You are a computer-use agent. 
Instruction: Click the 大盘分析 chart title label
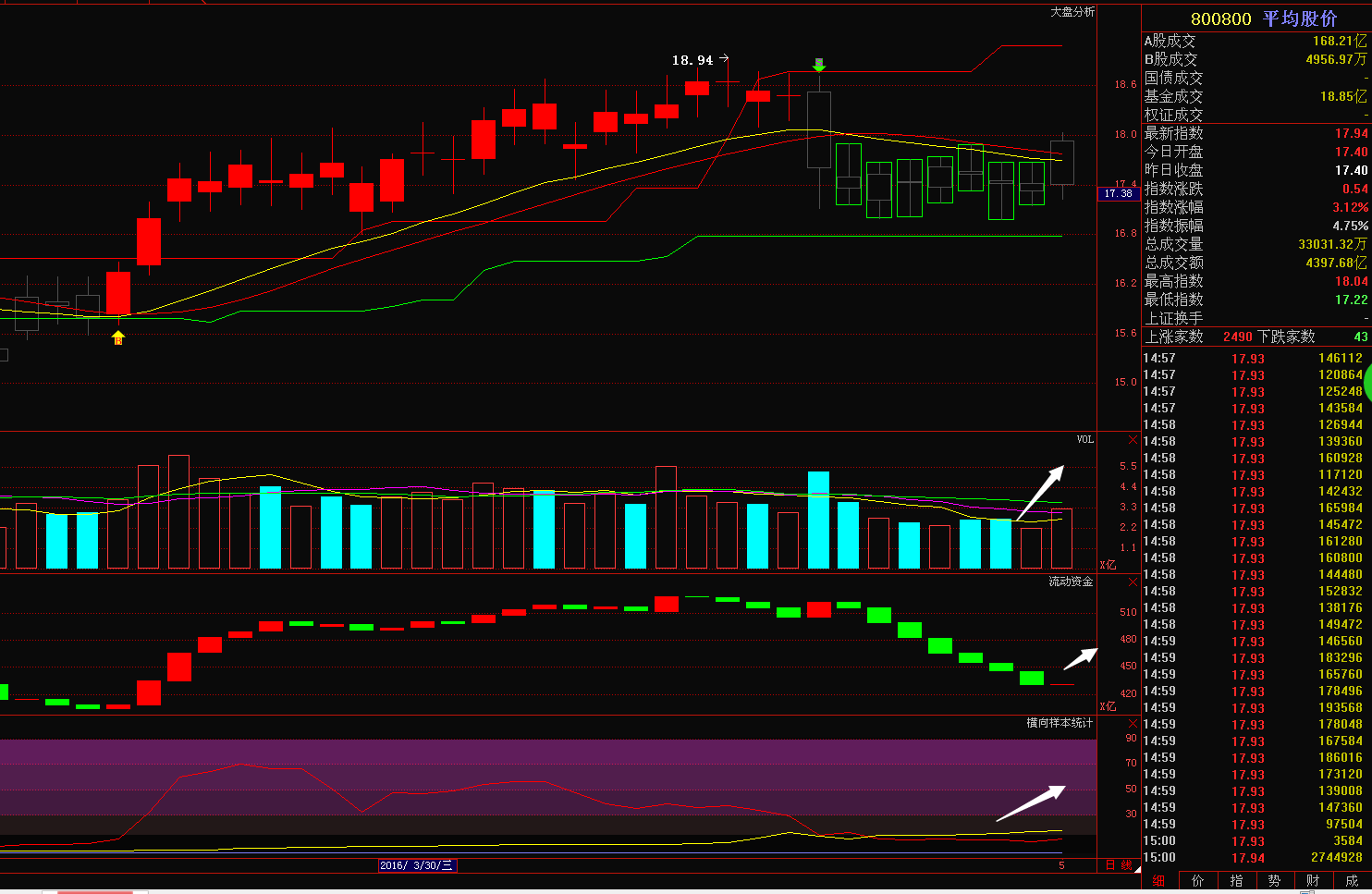pyautogui.click(x=1072, y=12)
